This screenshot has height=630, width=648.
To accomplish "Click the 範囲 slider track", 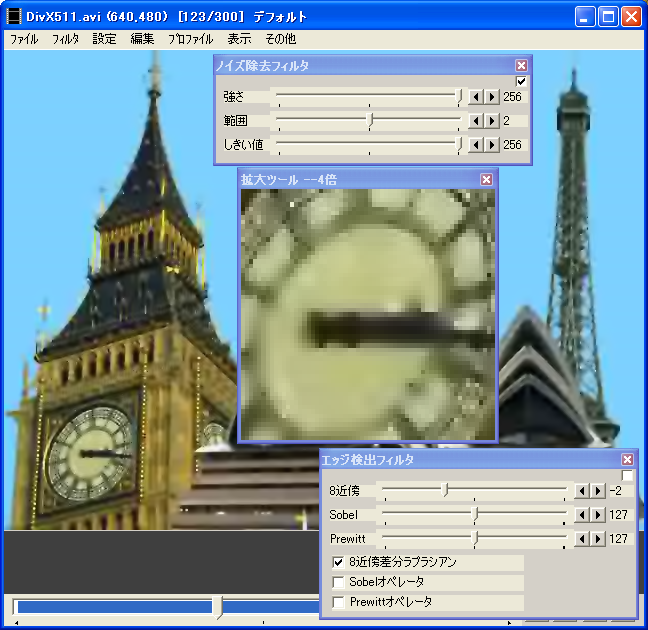I will [420, 121].
